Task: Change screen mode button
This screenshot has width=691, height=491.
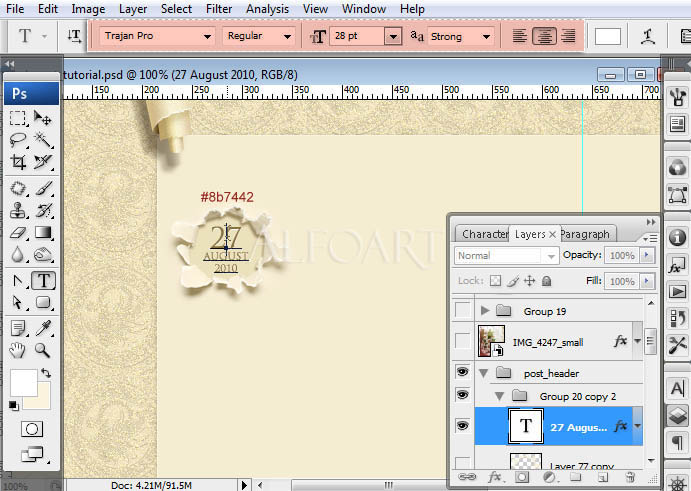Action: point(32,454)
